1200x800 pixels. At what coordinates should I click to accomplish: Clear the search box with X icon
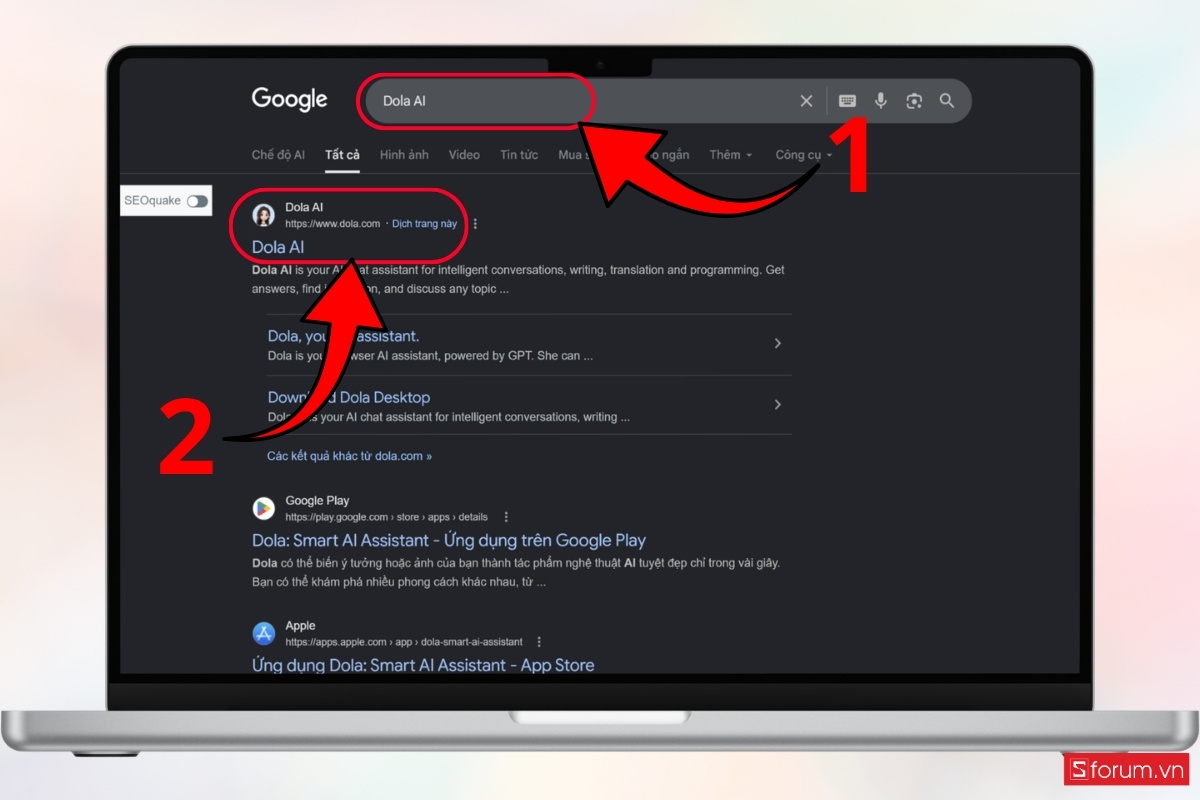click(806, 101)
